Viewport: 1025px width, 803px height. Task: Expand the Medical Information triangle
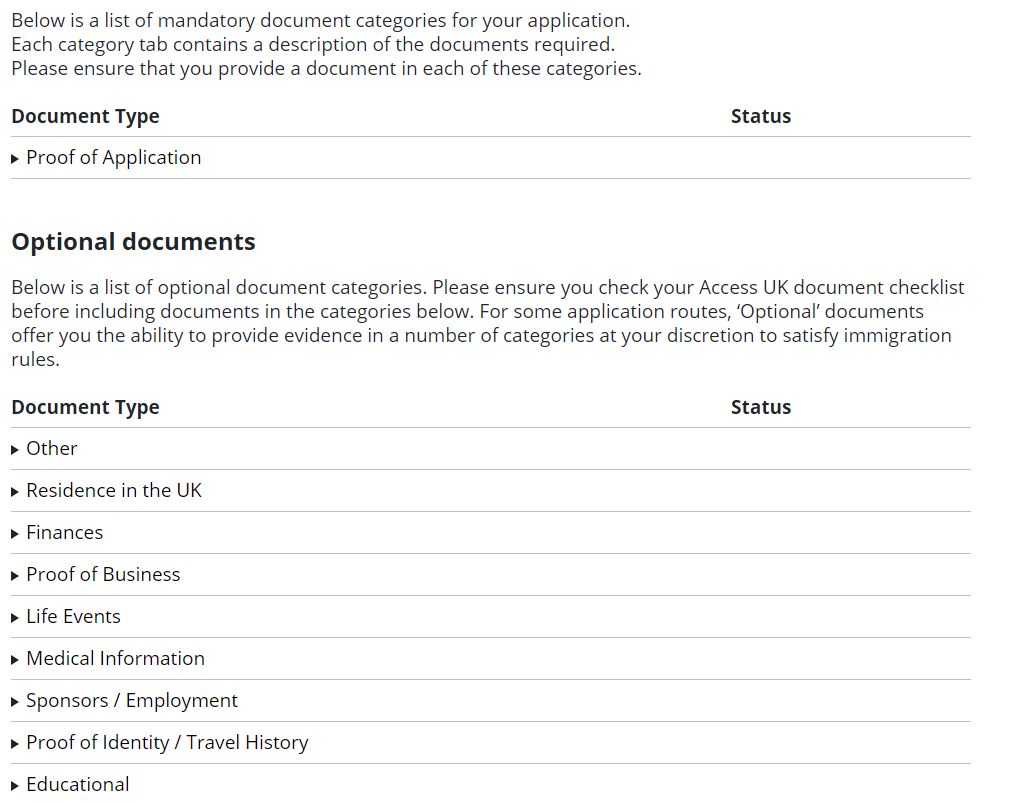pos(15,660)
